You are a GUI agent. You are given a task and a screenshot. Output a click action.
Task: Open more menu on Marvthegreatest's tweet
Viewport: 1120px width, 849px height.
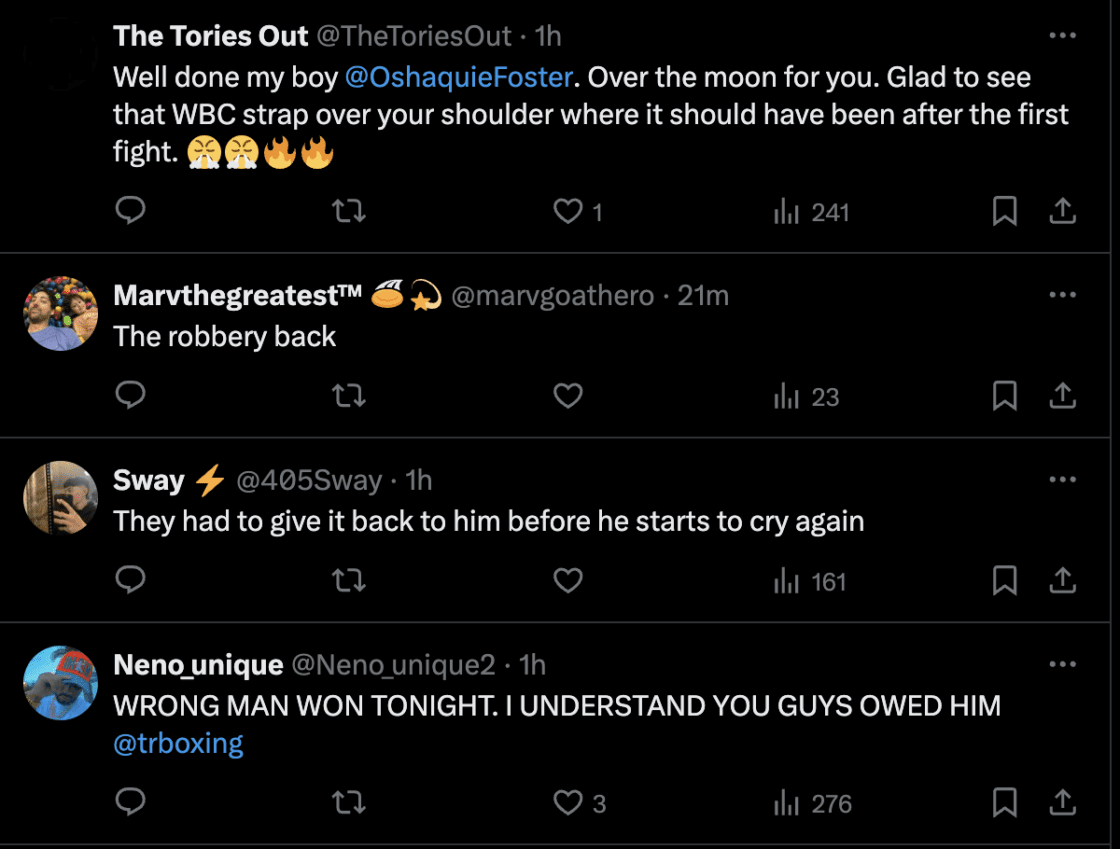(1061, 295)
